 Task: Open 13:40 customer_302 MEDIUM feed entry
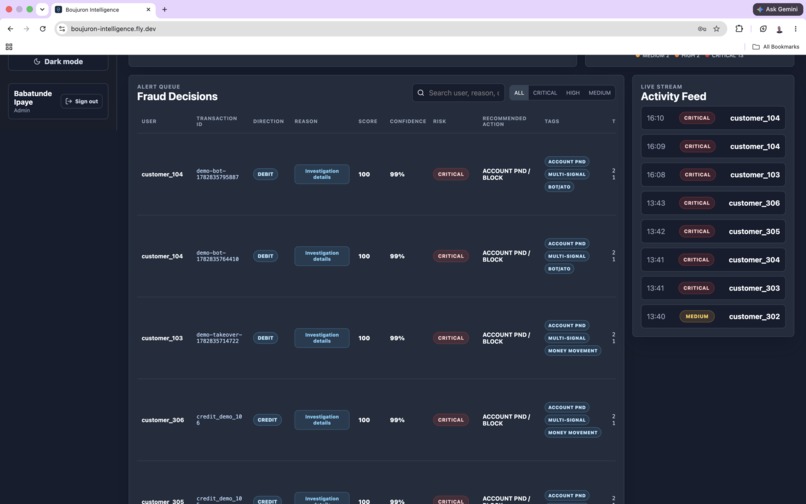713,316
